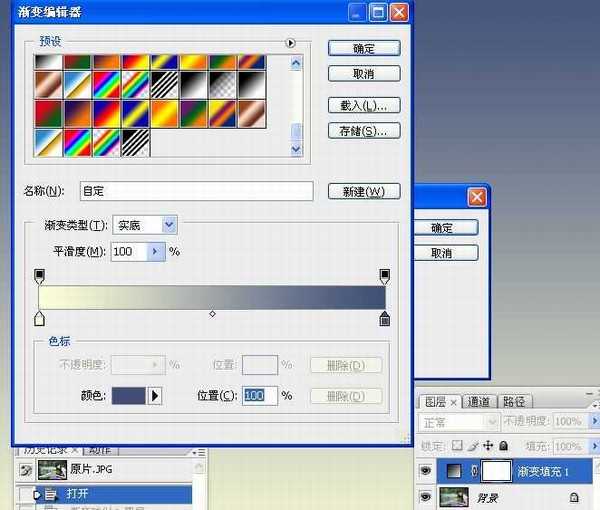
Task: Click the layer mask thumbnail of 渐变填充 1
Action: [498, 471]
